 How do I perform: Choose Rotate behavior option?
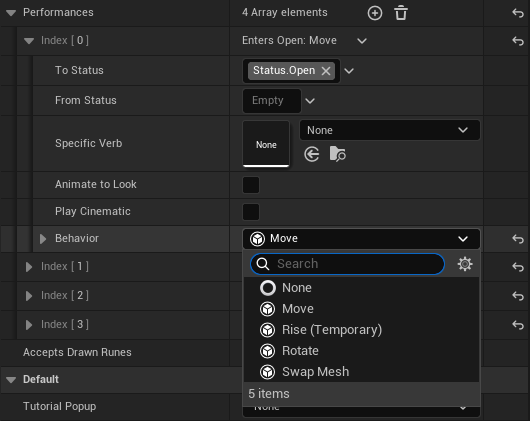point(361,351)
